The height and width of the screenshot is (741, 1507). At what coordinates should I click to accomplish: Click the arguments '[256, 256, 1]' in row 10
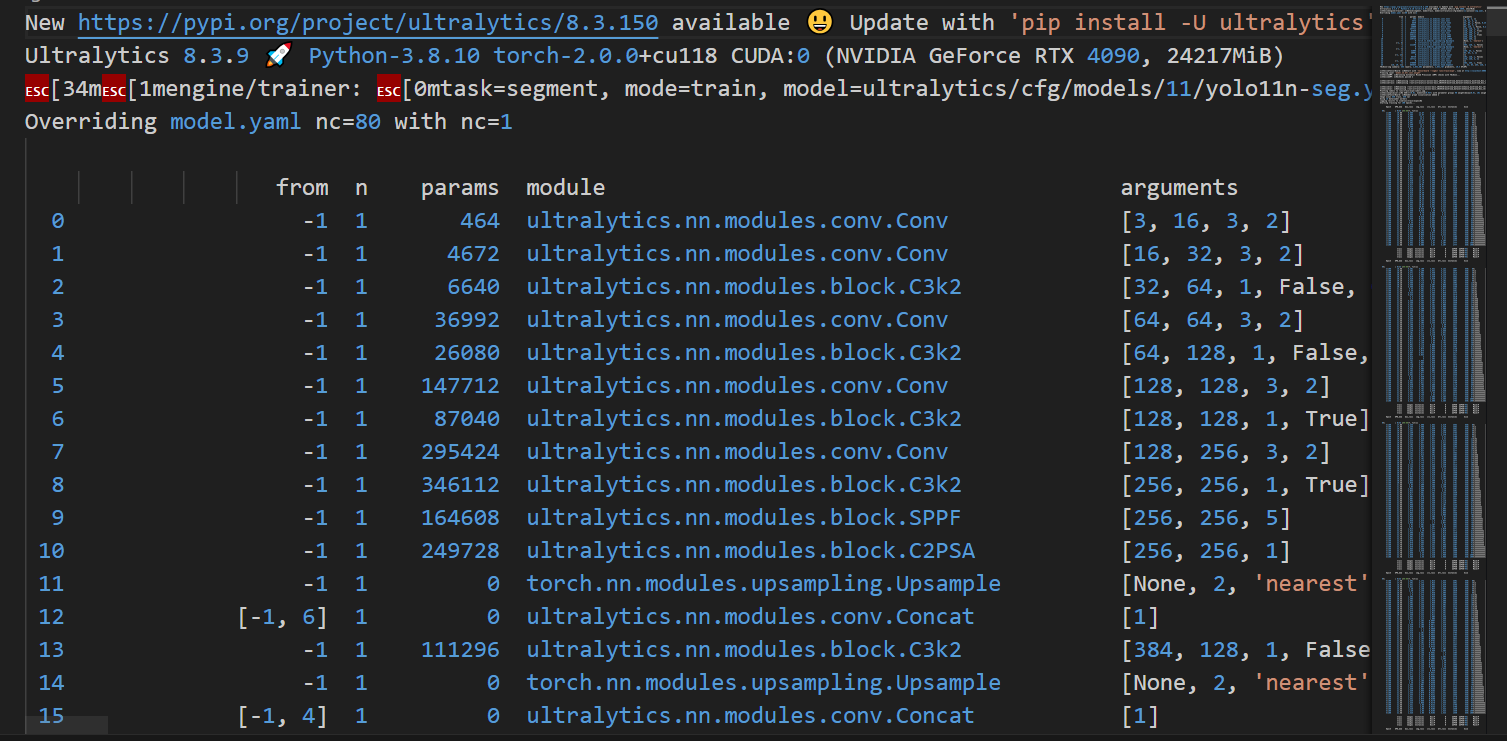(1206, 551)
